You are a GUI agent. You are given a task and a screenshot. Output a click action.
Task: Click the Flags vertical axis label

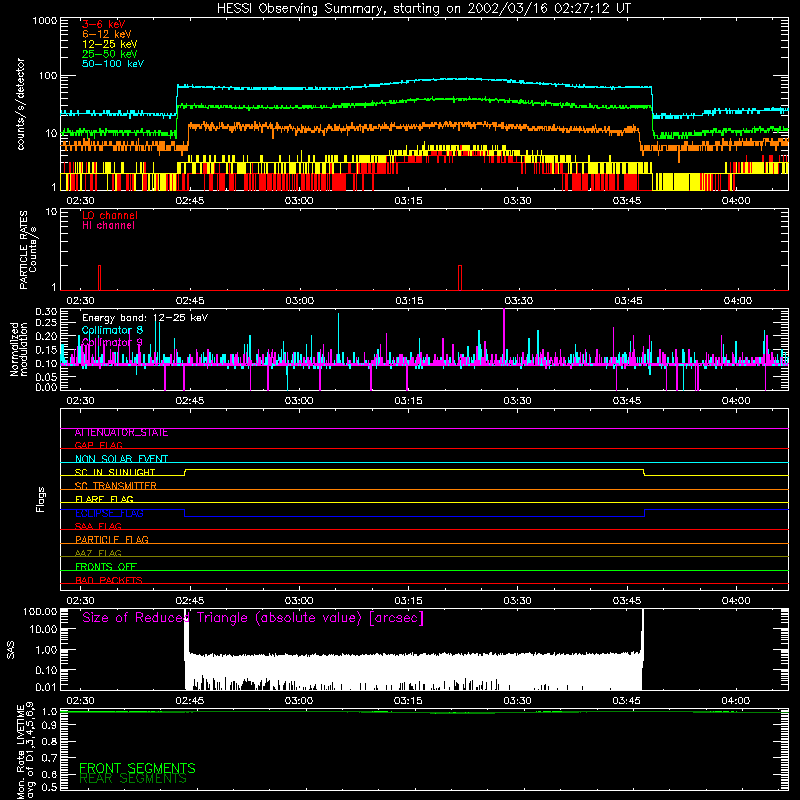point(40,499)
